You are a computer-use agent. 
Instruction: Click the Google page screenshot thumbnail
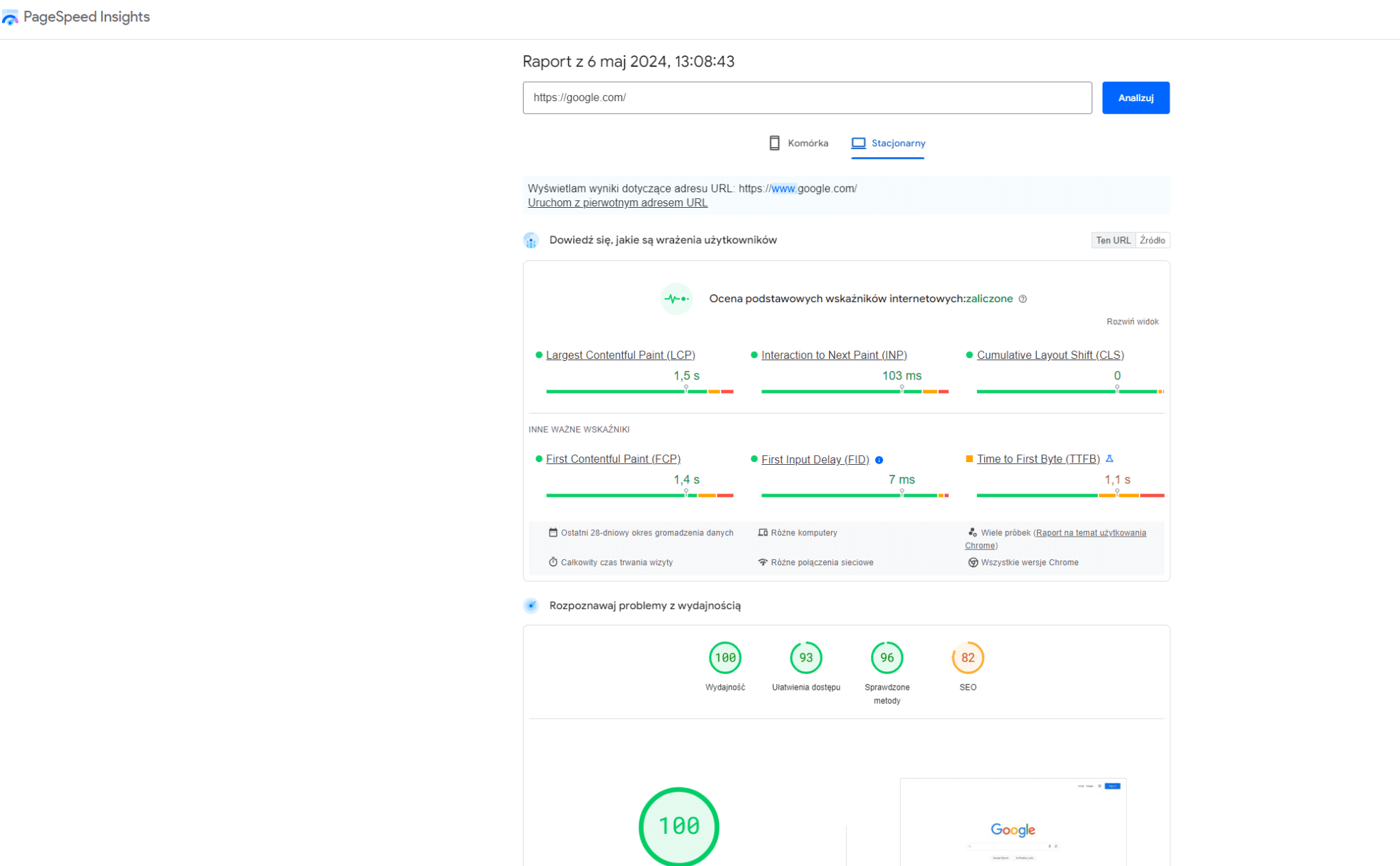(1012, 822)
